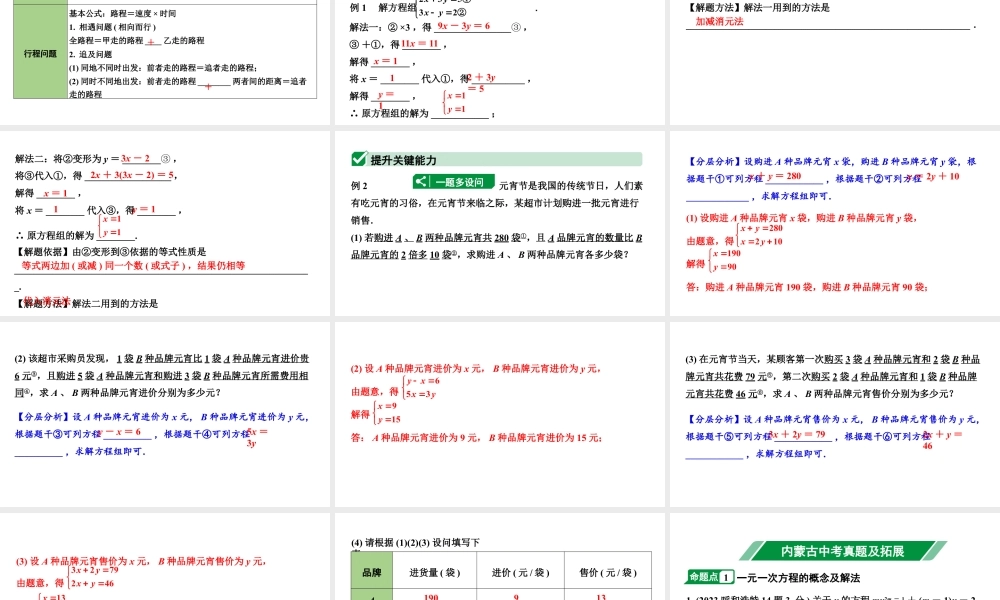The width and height of the screenshot is (1000, 600).
Task: Click the 【解题方法】 label on the top-right slide
Action: [712, 7]
